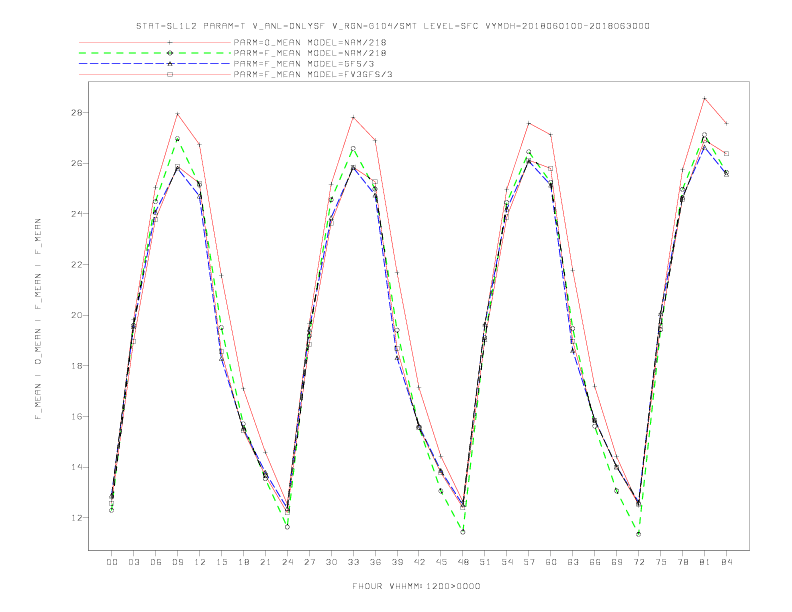792x612 pixels.
Task: Click the diamond marker in the green NAM/218 legend line
Action: pyautogui.click(x=170, y=53)
